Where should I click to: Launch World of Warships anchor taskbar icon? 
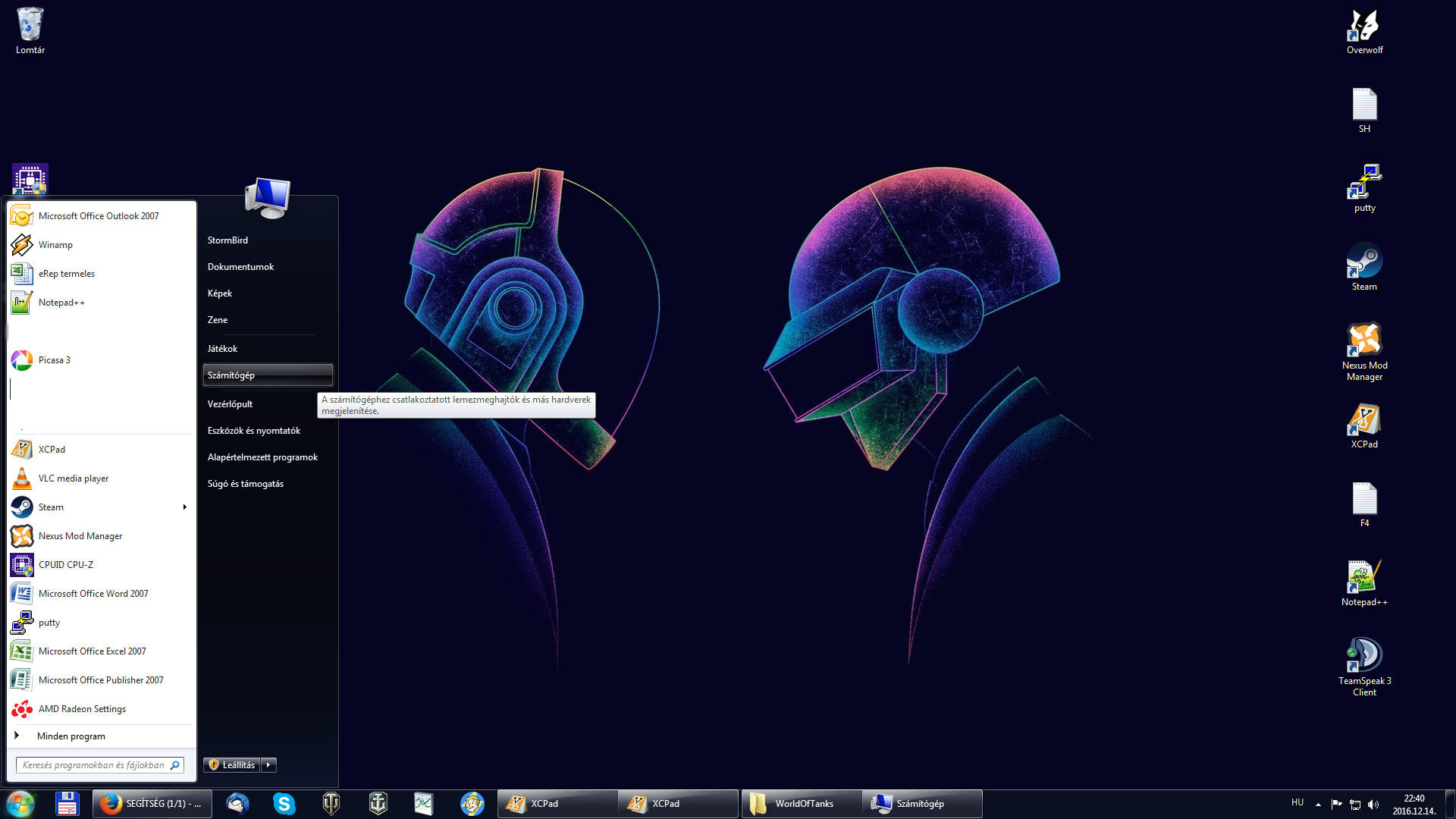[378, 804]
